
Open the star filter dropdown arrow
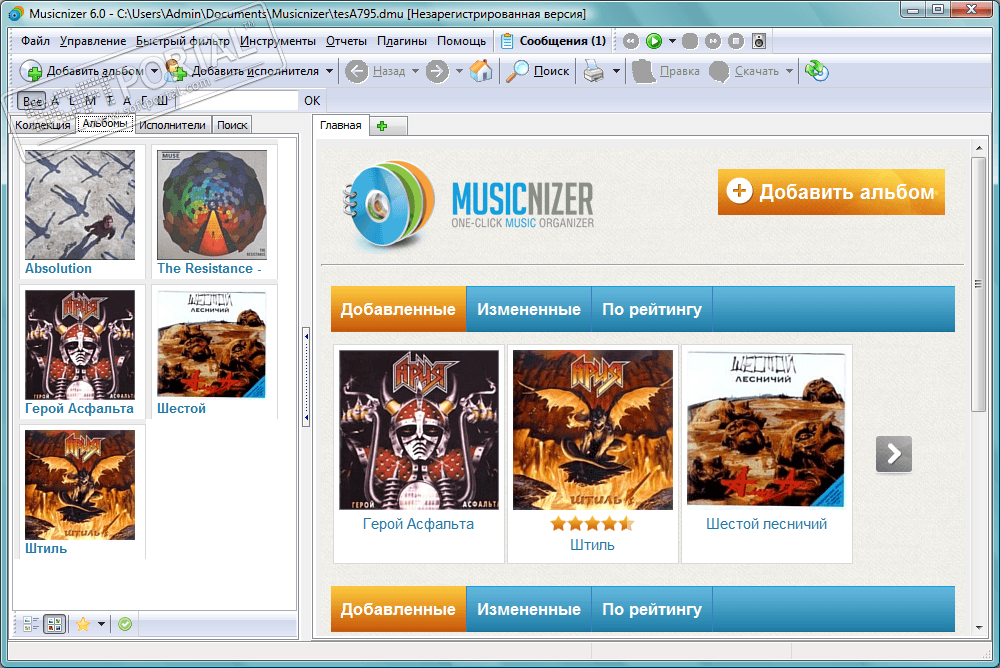(x=101, y=624)
